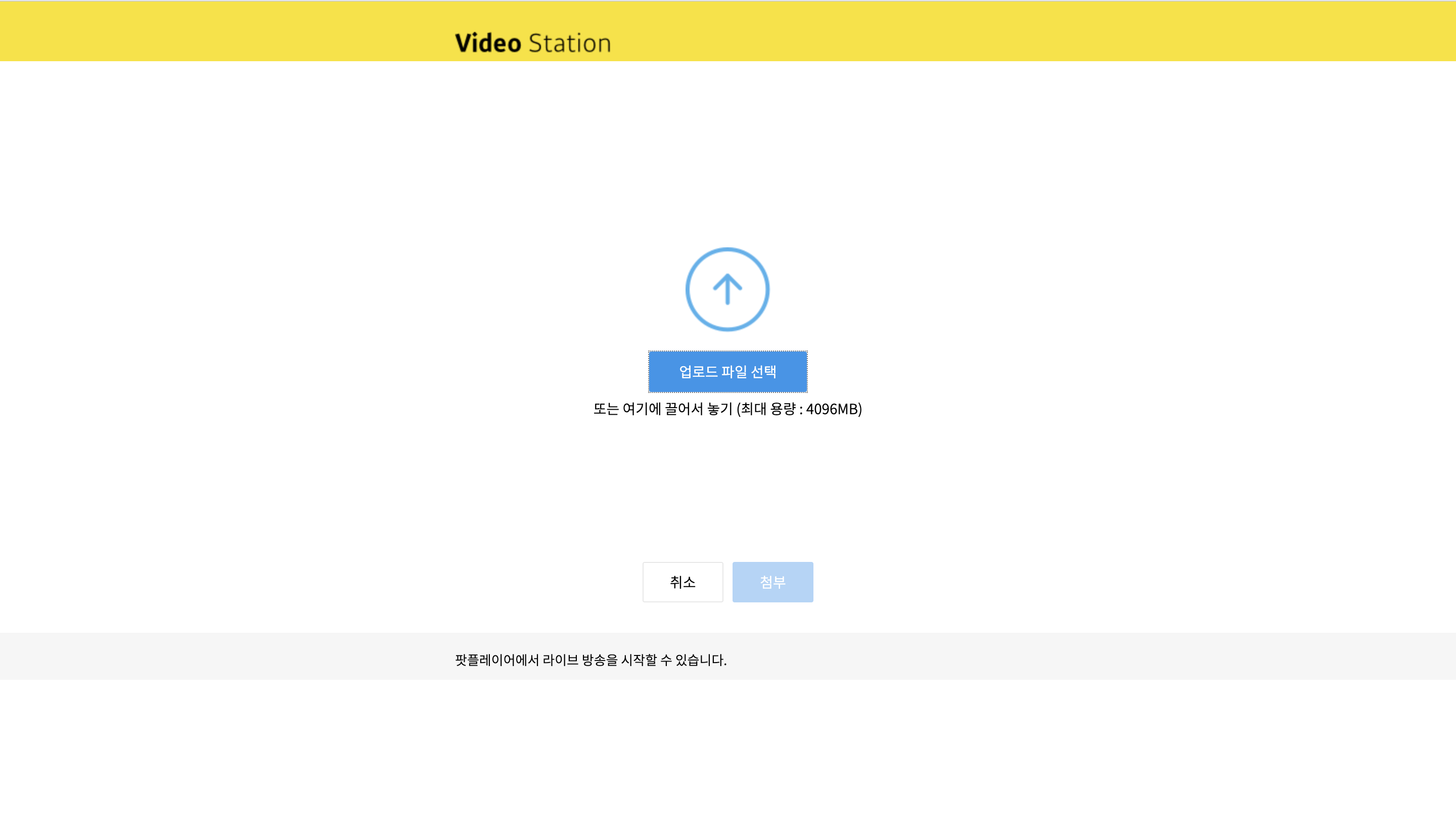Click the circular upload arrow icon
The image size is (1456, 832).
pyautogui.click(x=727, y=289)
